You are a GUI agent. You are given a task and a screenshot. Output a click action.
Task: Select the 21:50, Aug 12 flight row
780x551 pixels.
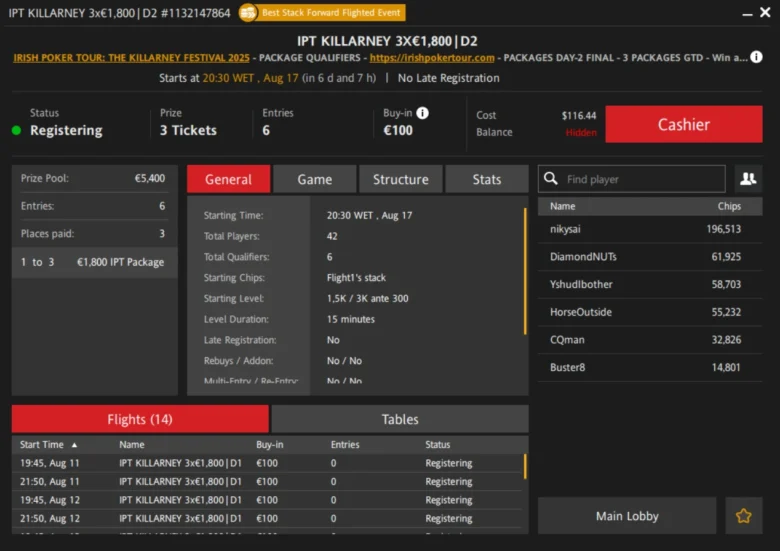click(x=268, y=518)
